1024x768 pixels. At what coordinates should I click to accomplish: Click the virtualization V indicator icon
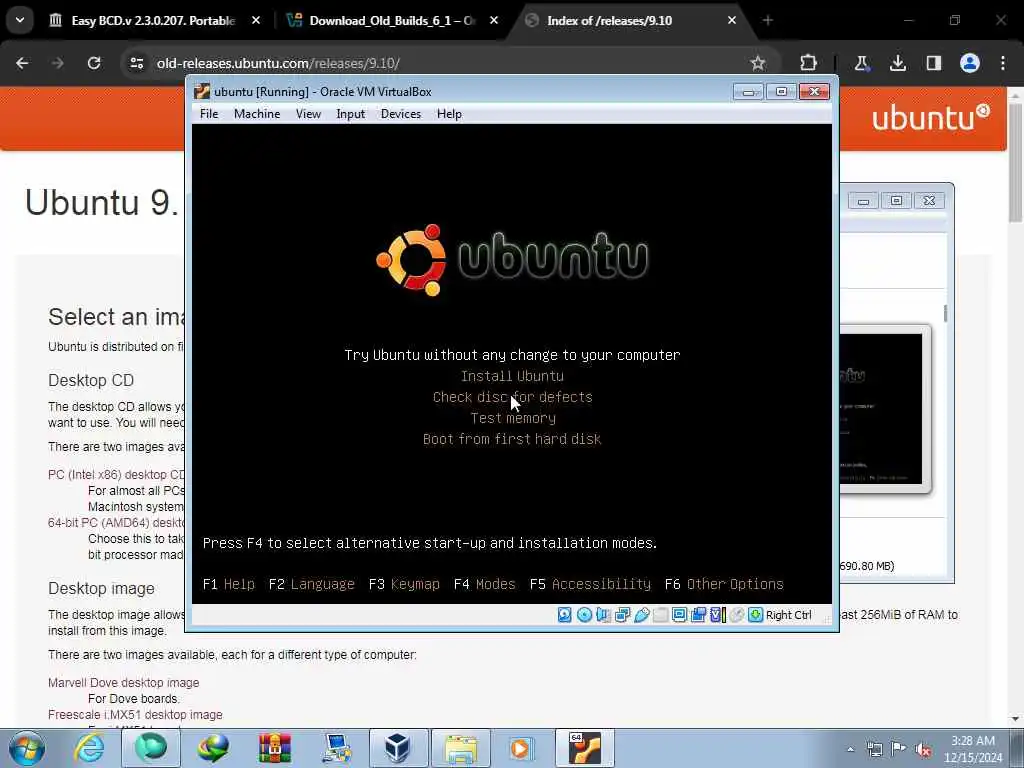click(718, 615)
